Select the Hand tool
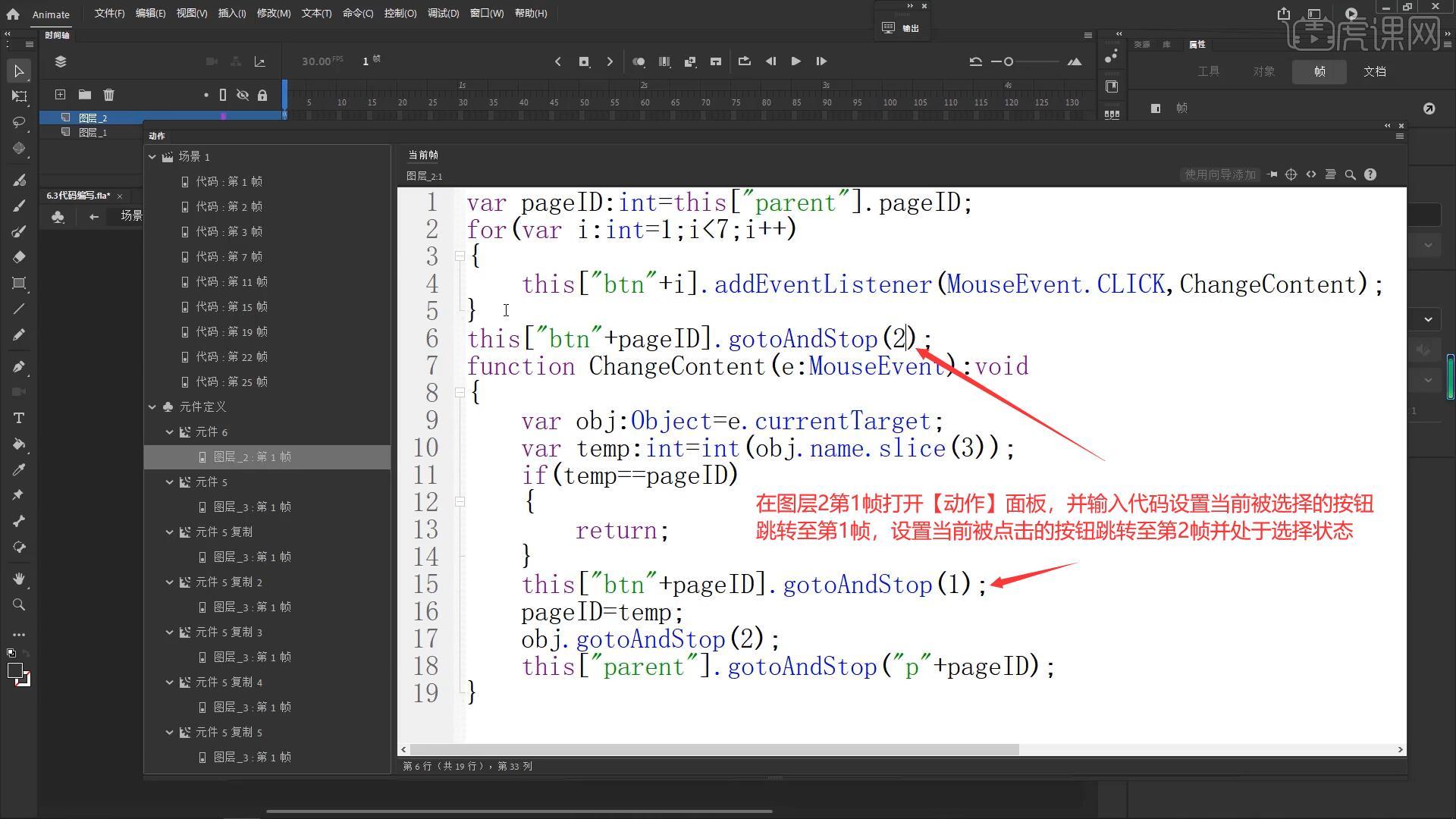 [19, 579]
